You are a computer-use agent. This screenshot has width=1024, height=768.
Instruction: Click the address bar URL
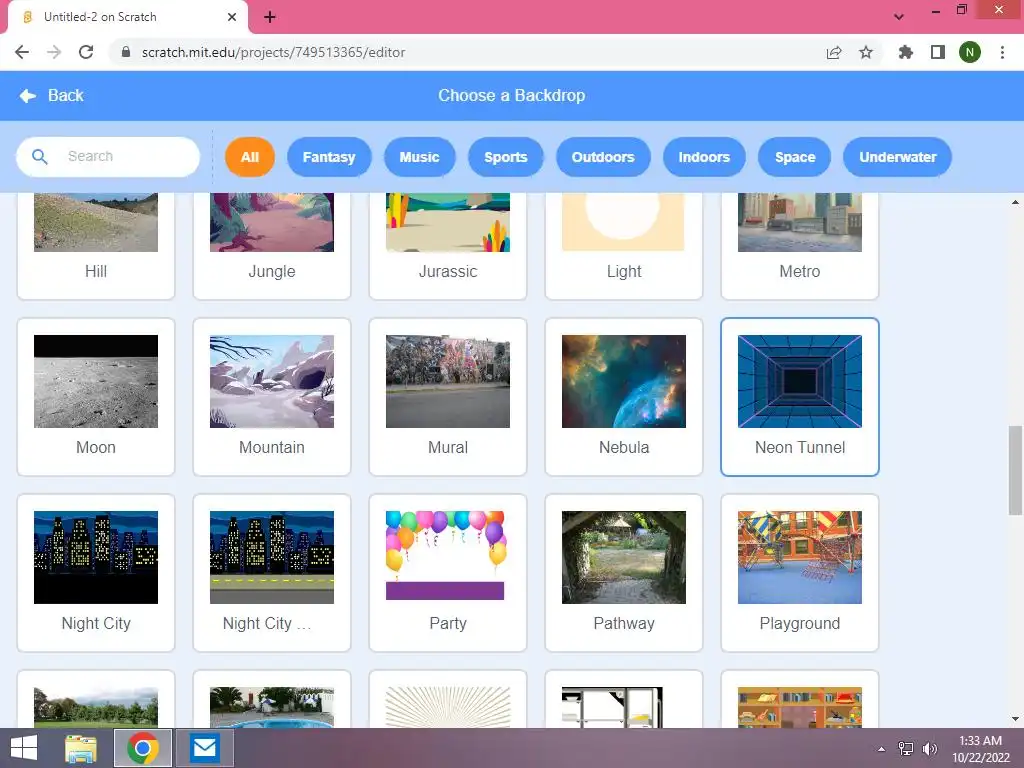pyautogui.click(x=273, y=52)
